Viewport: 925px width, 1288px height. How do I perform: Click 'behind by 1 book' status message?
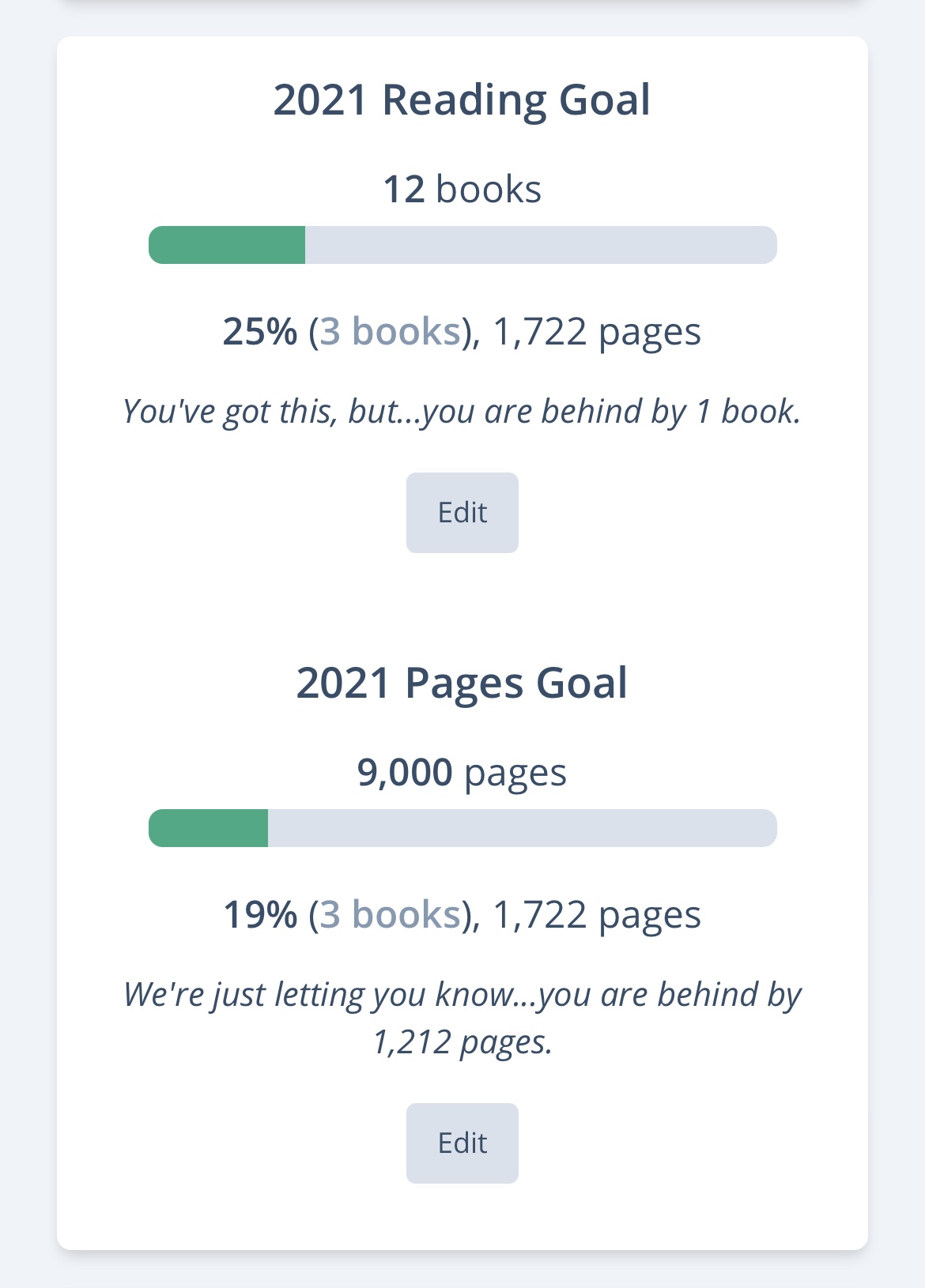pyautogui.click(x=462, y=412)
